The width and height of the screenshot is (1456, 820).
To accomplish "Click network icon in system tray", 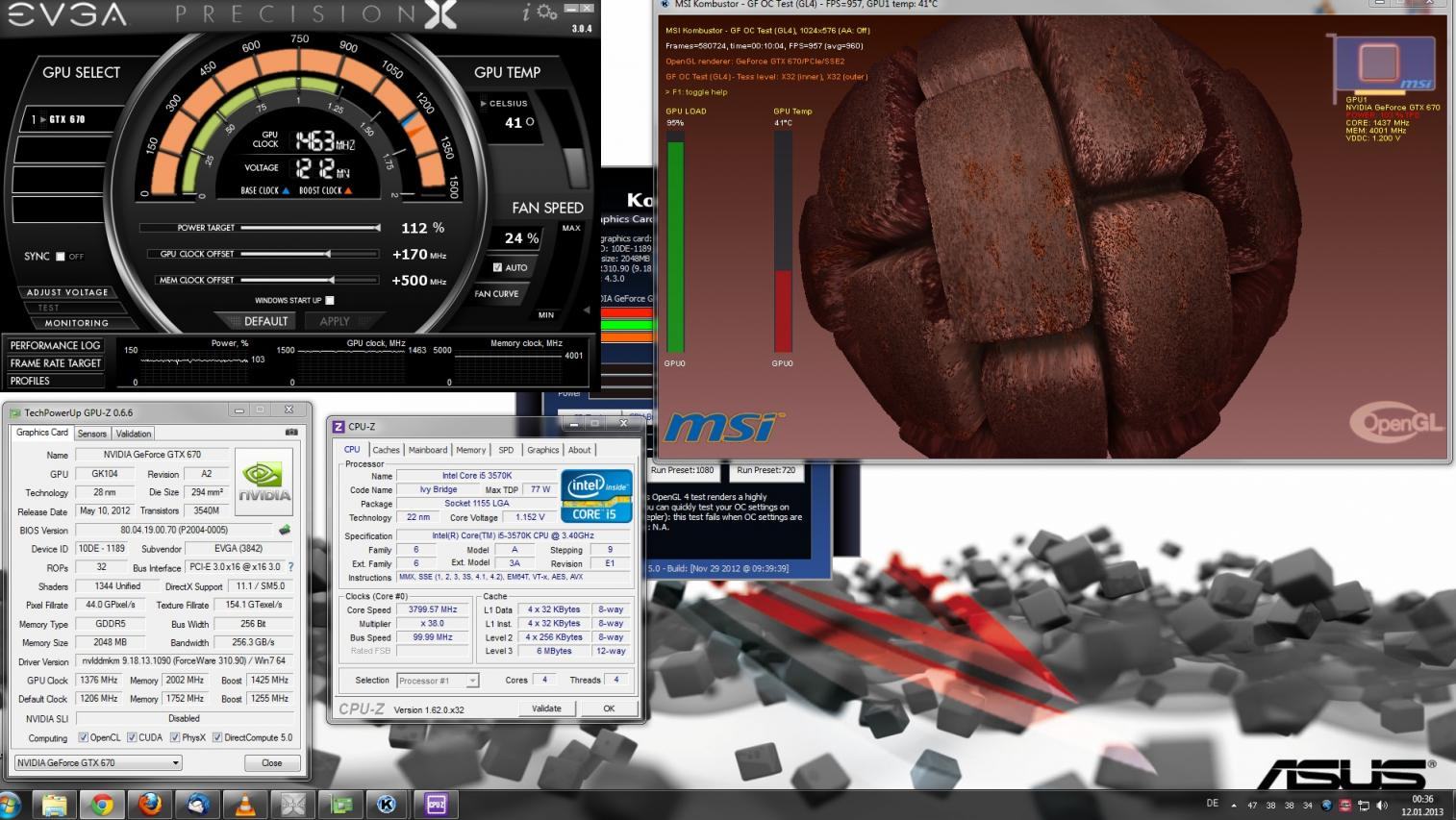I will (x=1364, y=805).
